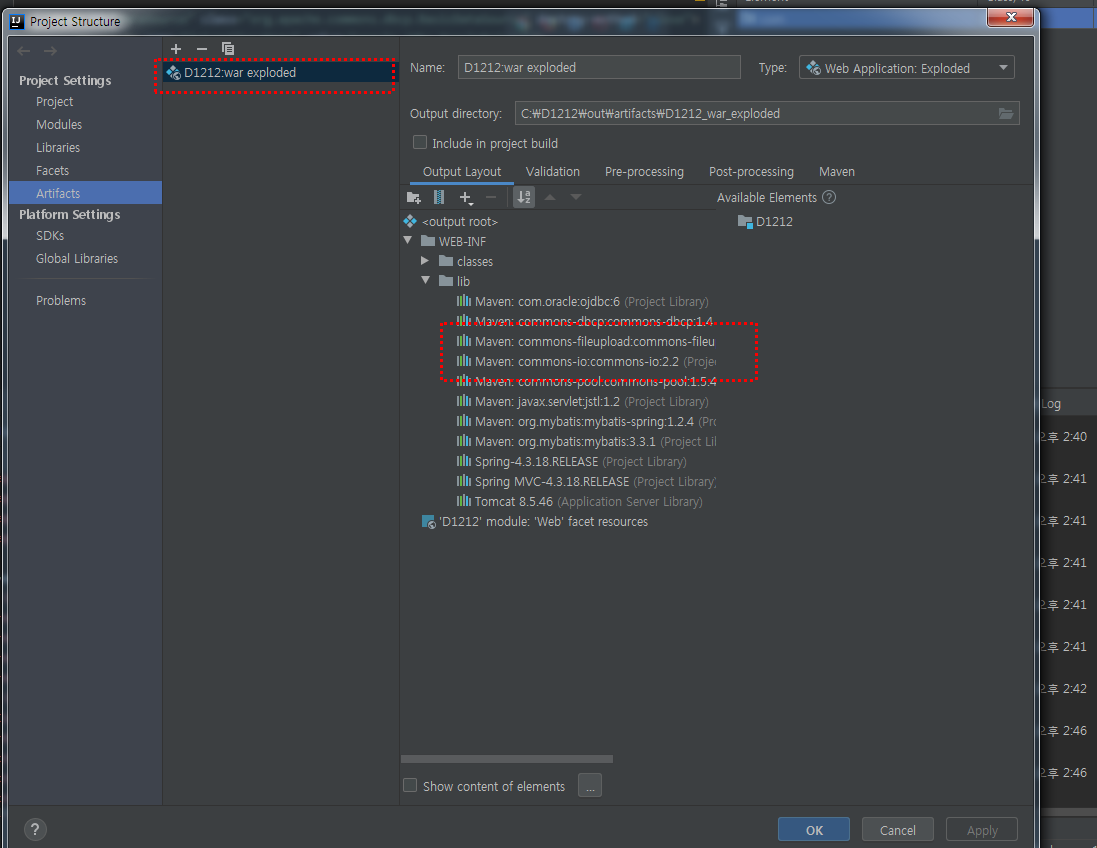1097x848 pixels.
Task: Open Artifacts settings section
Action: 85,193
